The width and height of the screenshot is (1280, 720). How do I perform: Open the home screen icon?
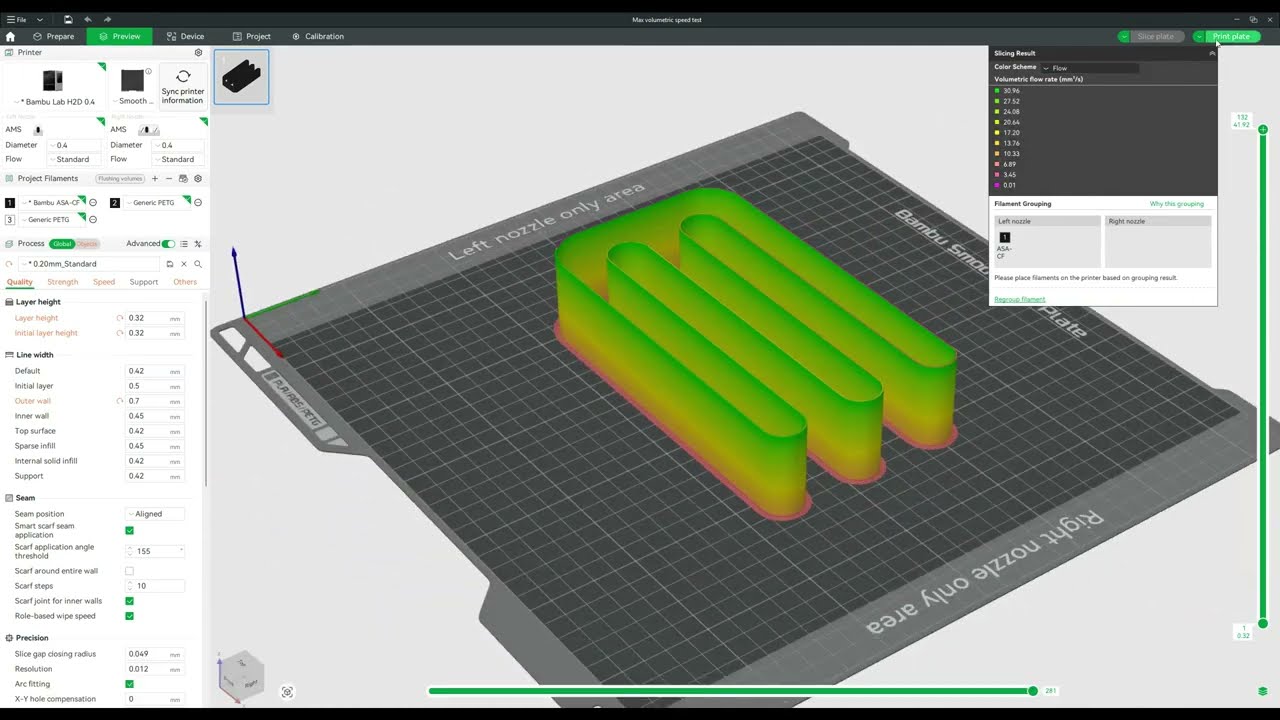[10, 36]
